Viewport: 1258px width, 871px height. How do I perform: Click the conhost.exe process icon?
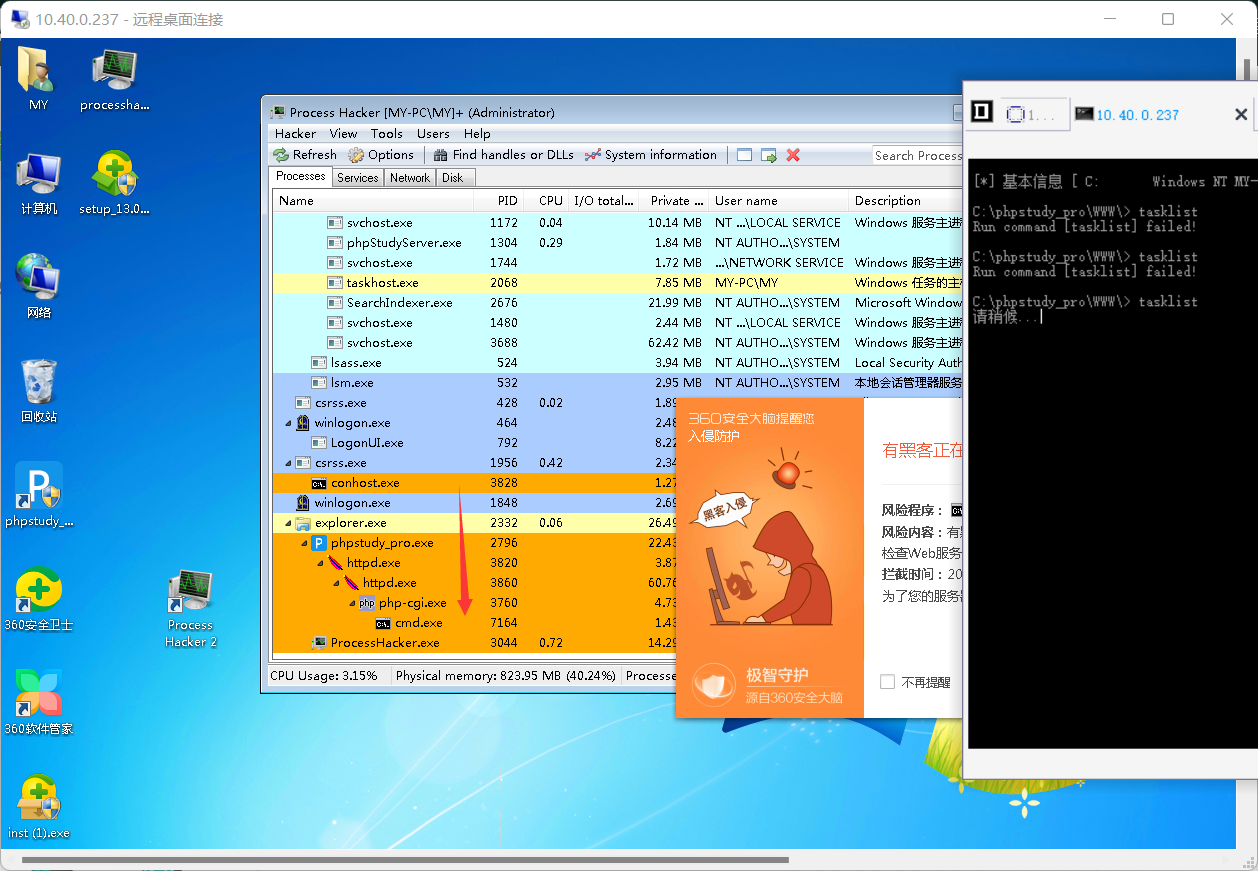pyautogui.click(x=319, y=483)
